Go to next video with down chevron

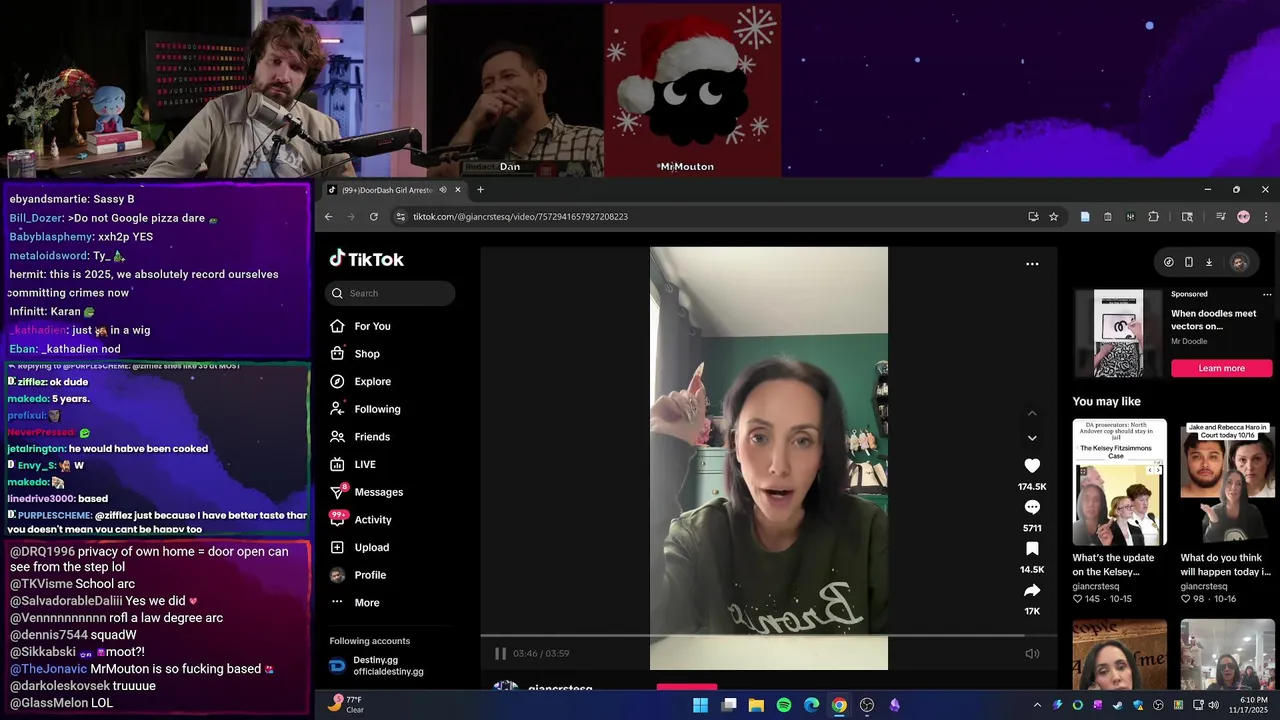(x=1032, y=438)
